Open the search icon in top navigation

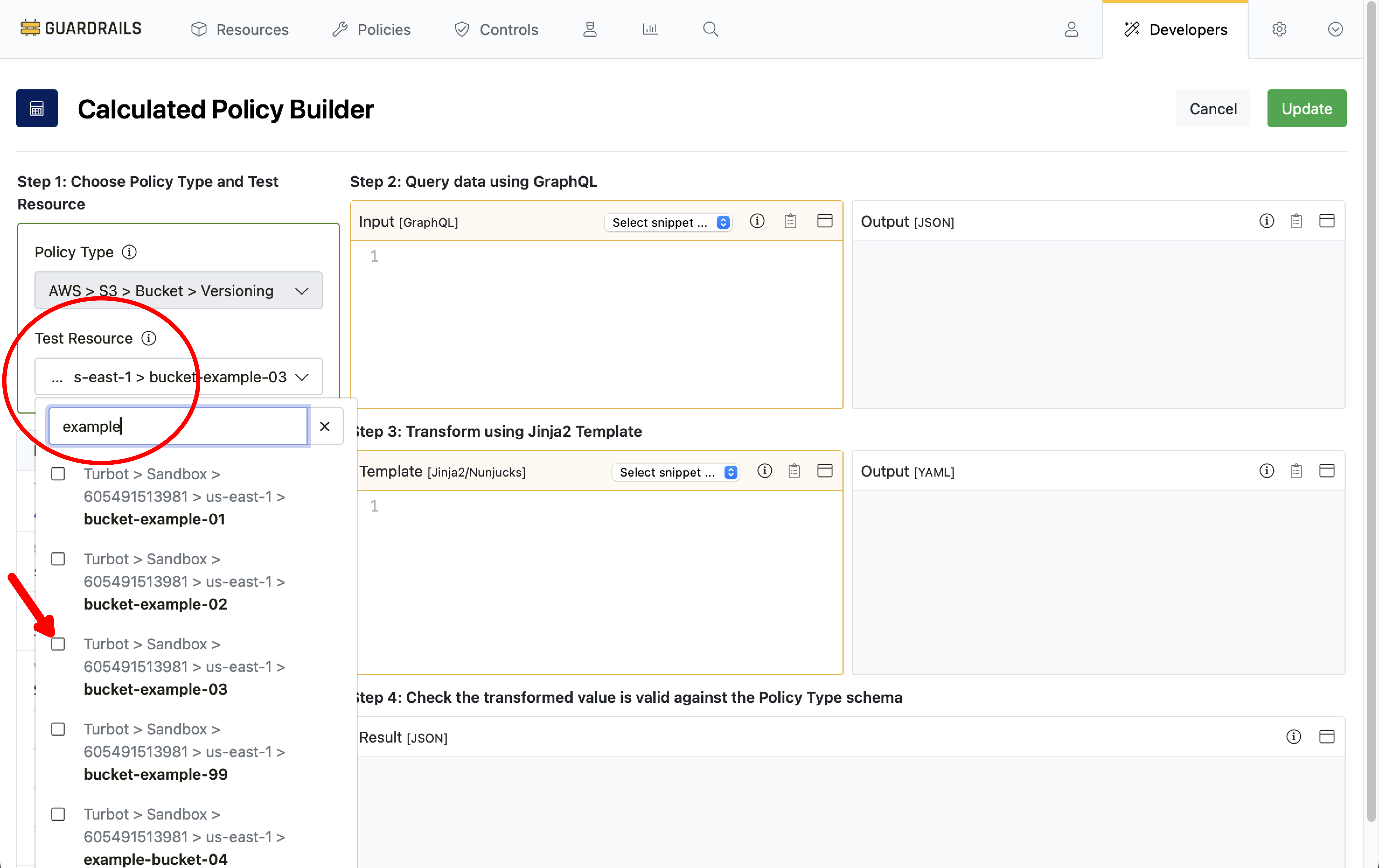click(x=710, y=29)
